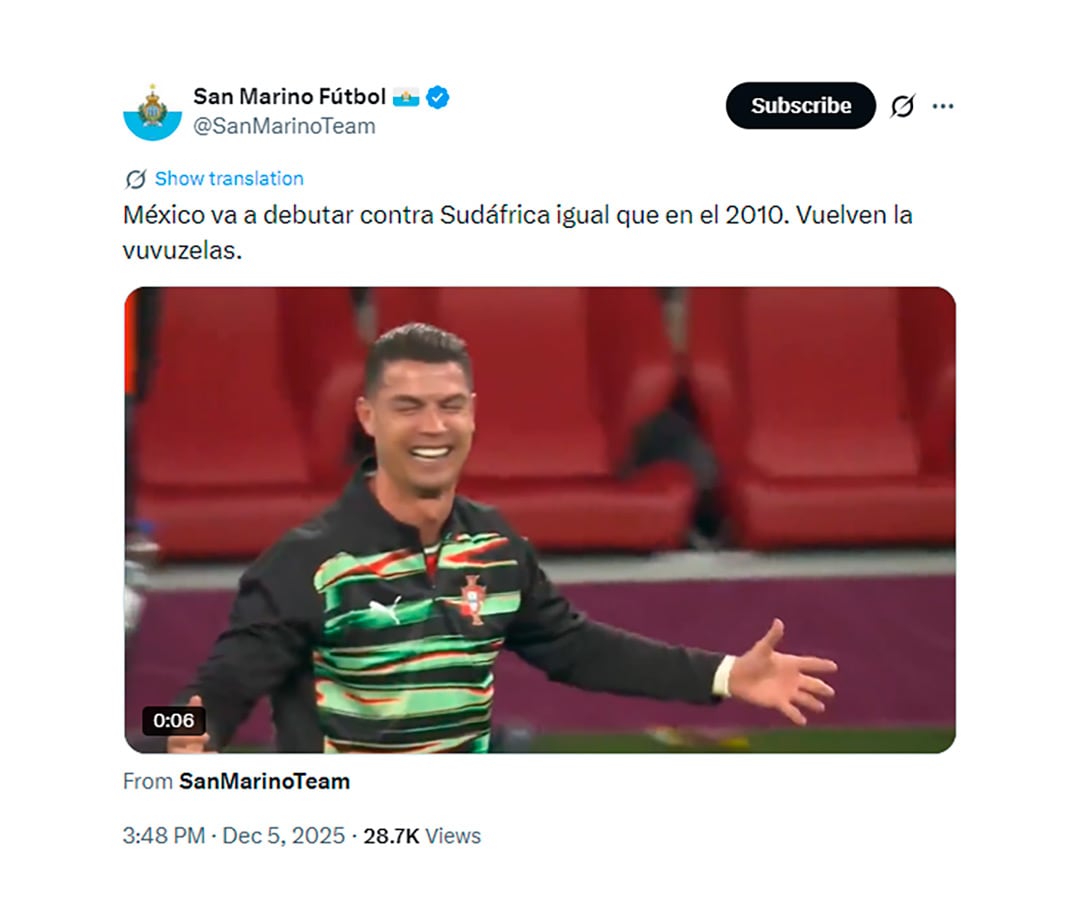1080x924 pixels.
Task: Click the word vuvuzelas in the post
Action: [180, 250]
